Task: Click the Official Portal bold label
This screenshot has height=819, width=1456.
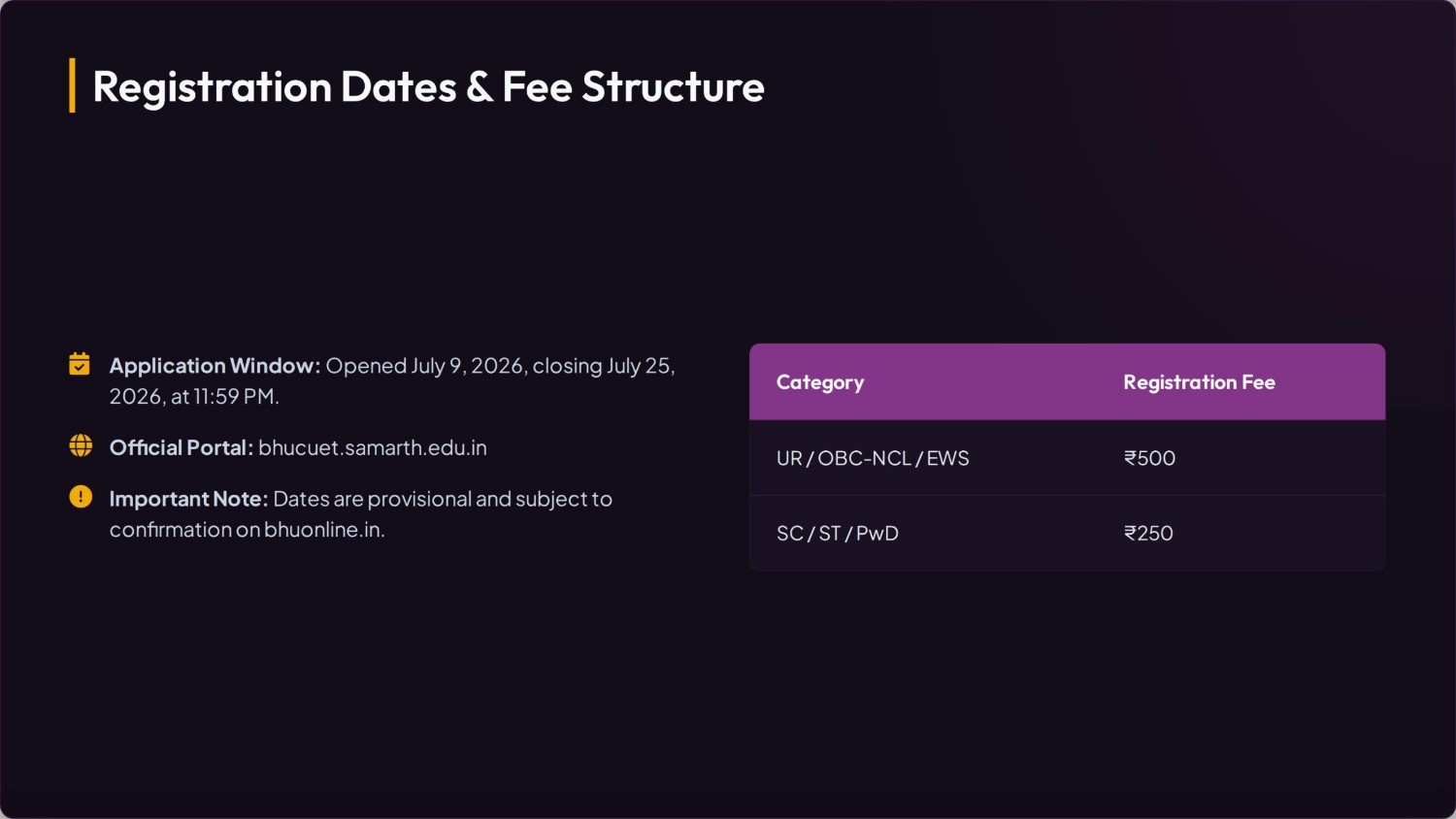Action: point(182,447)
